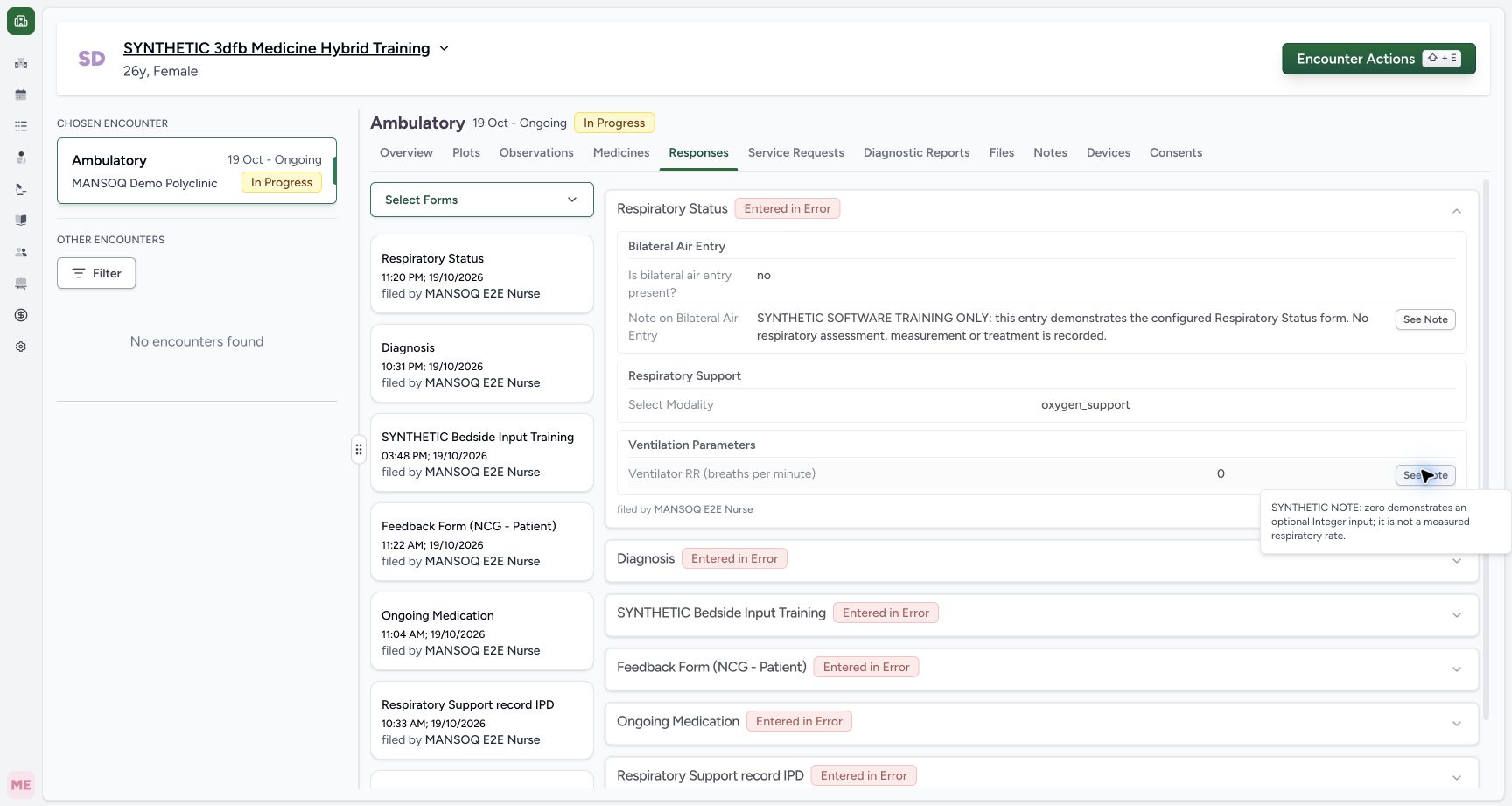Open the patient person sidebar icon
The width and height of the screenshot is (1512, 806).
click(x=21, y=158)
